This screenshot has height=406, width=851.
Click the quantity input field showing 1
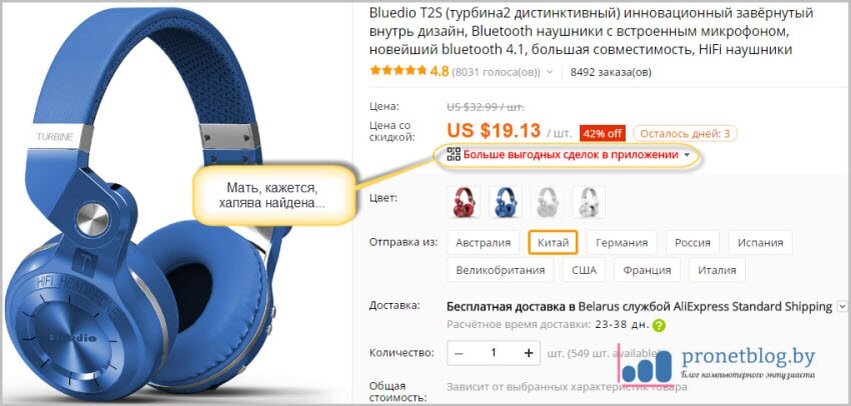(493, 353)
